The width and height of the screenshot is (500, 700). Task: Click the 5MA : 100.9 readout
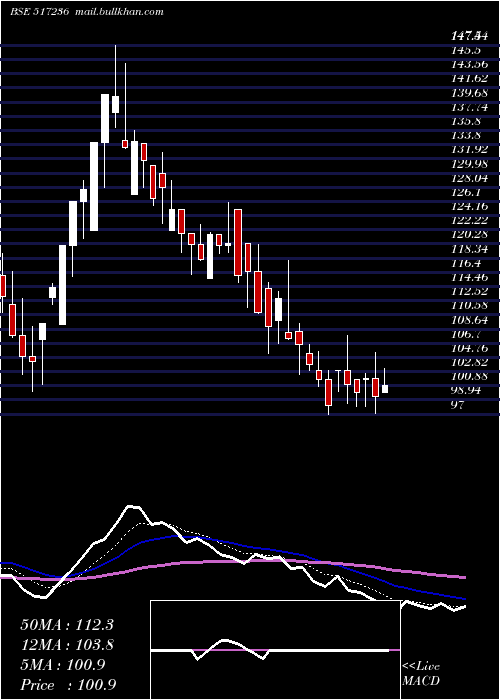(62, 665)
